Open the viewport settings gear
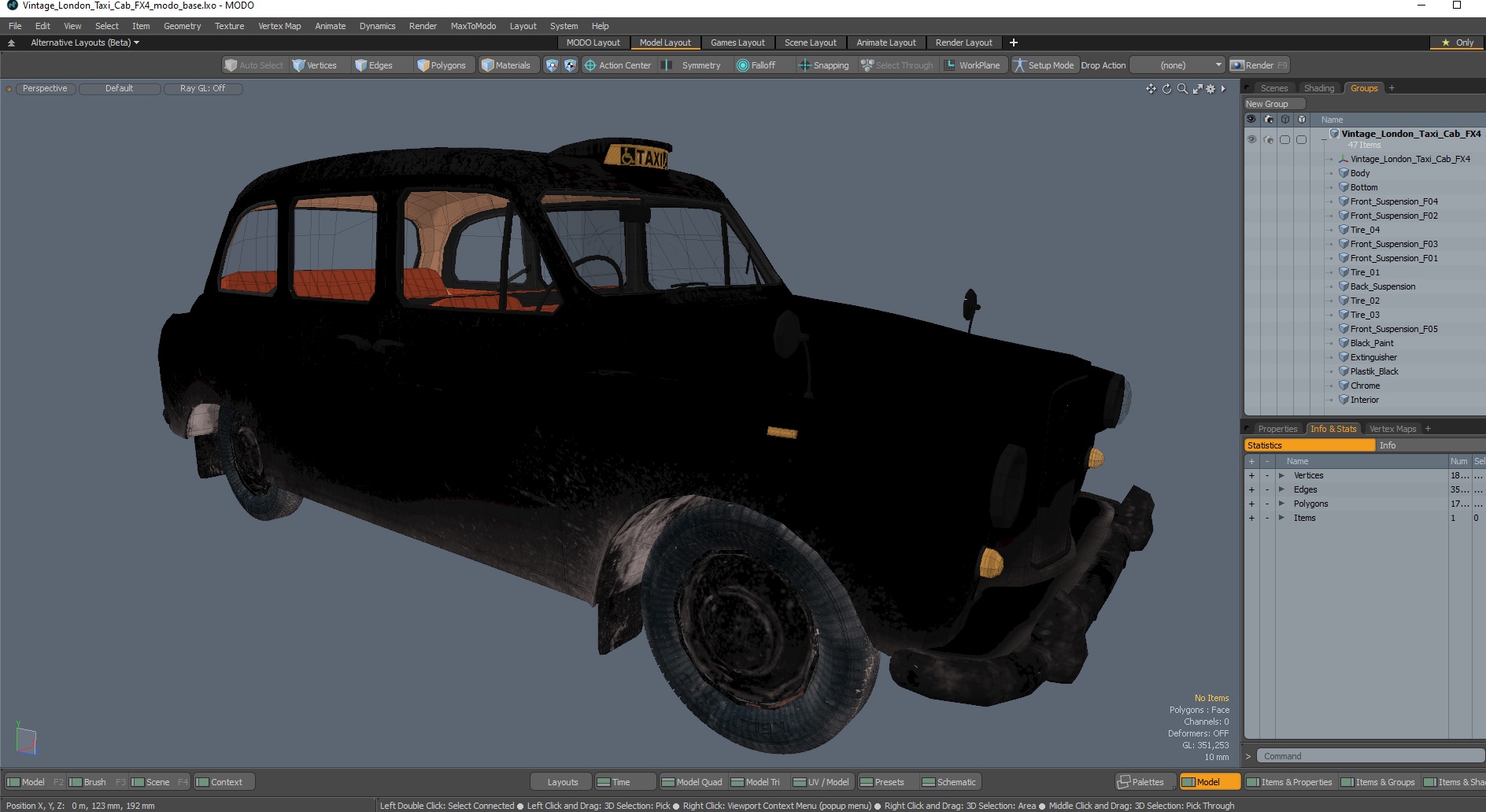 (1211, 89)
